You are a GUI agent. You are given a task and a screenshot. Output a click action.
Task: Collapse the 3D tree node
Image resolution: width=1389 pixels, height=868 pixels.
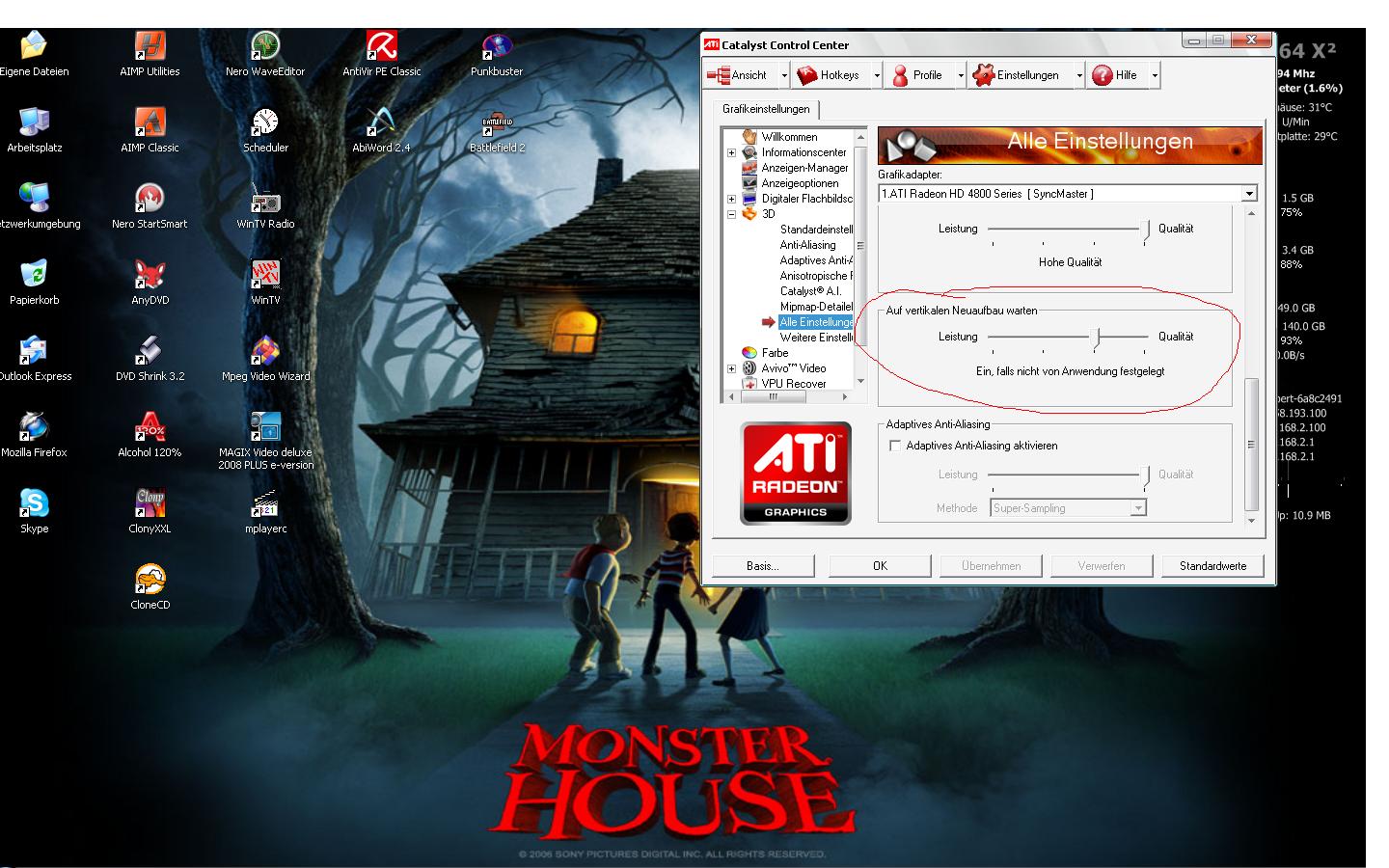tap(731, 214)
